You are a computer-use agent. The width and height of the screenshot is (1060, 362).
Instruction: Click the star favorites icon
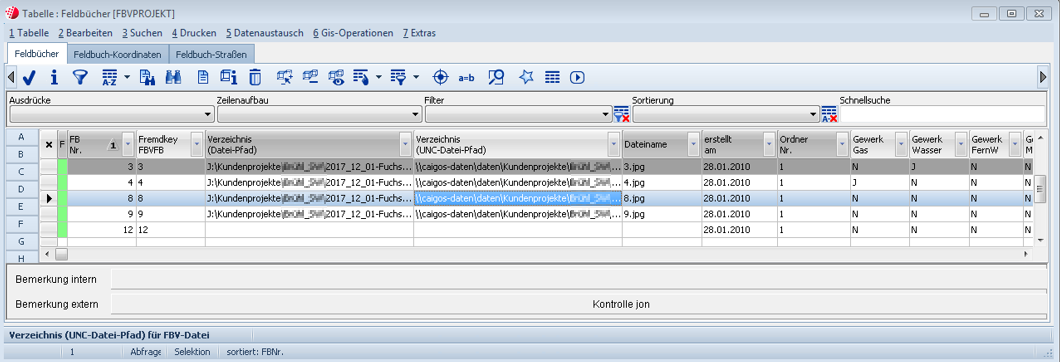tap(526, 78)
